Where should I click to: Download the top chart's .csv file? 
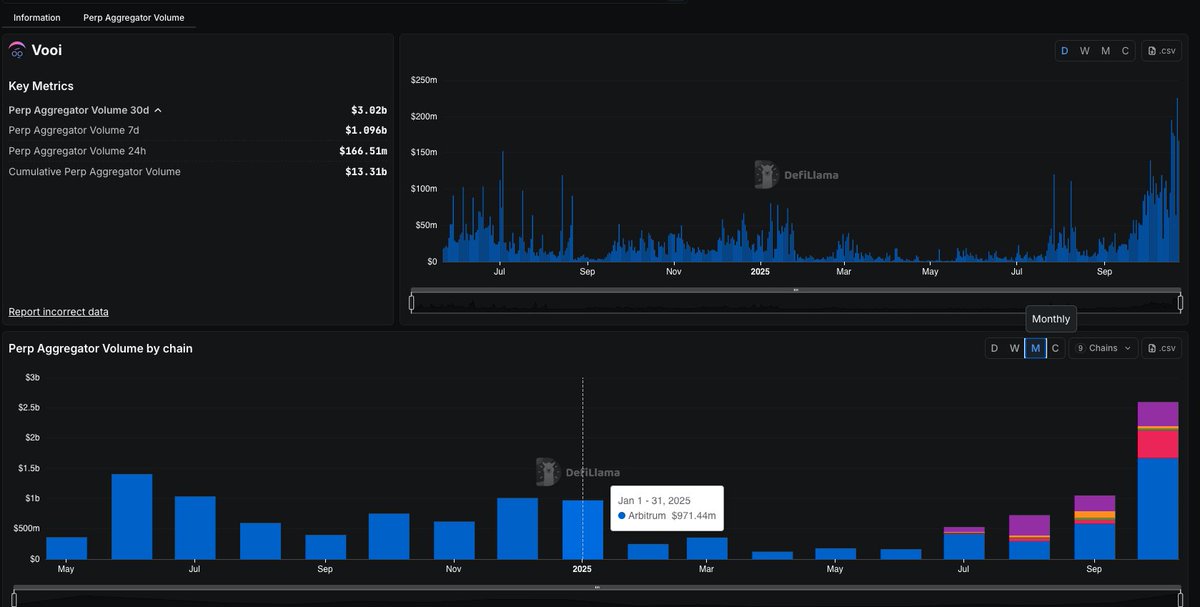tap(1162, 51)
